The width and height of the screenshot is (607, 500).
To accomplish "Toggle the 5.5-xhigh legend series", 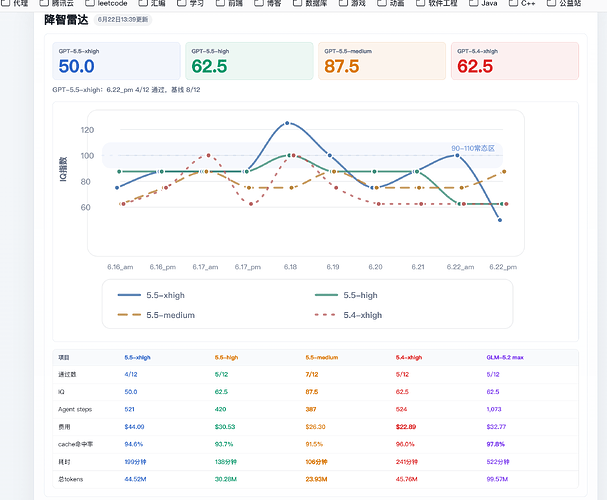I will coord(151,295).
